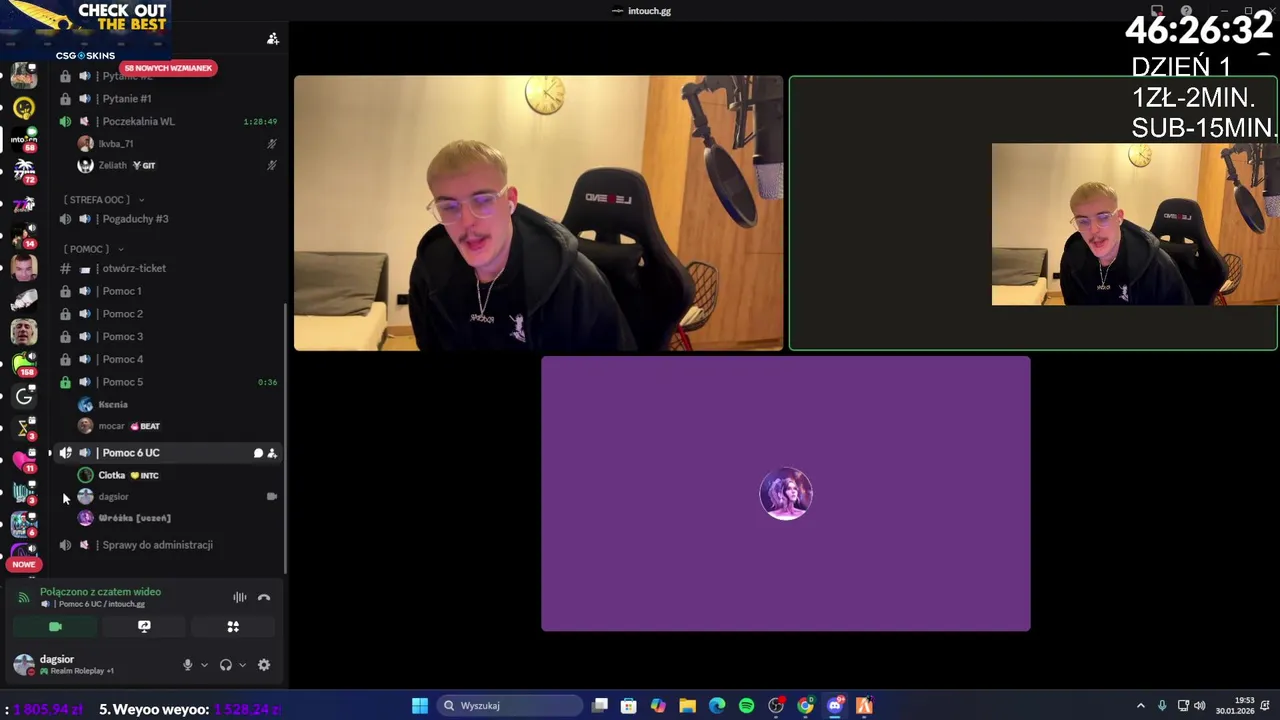The image size is (1280, 720).
Task: Focus the purple avatar participant tile
Action: [786, 494]
